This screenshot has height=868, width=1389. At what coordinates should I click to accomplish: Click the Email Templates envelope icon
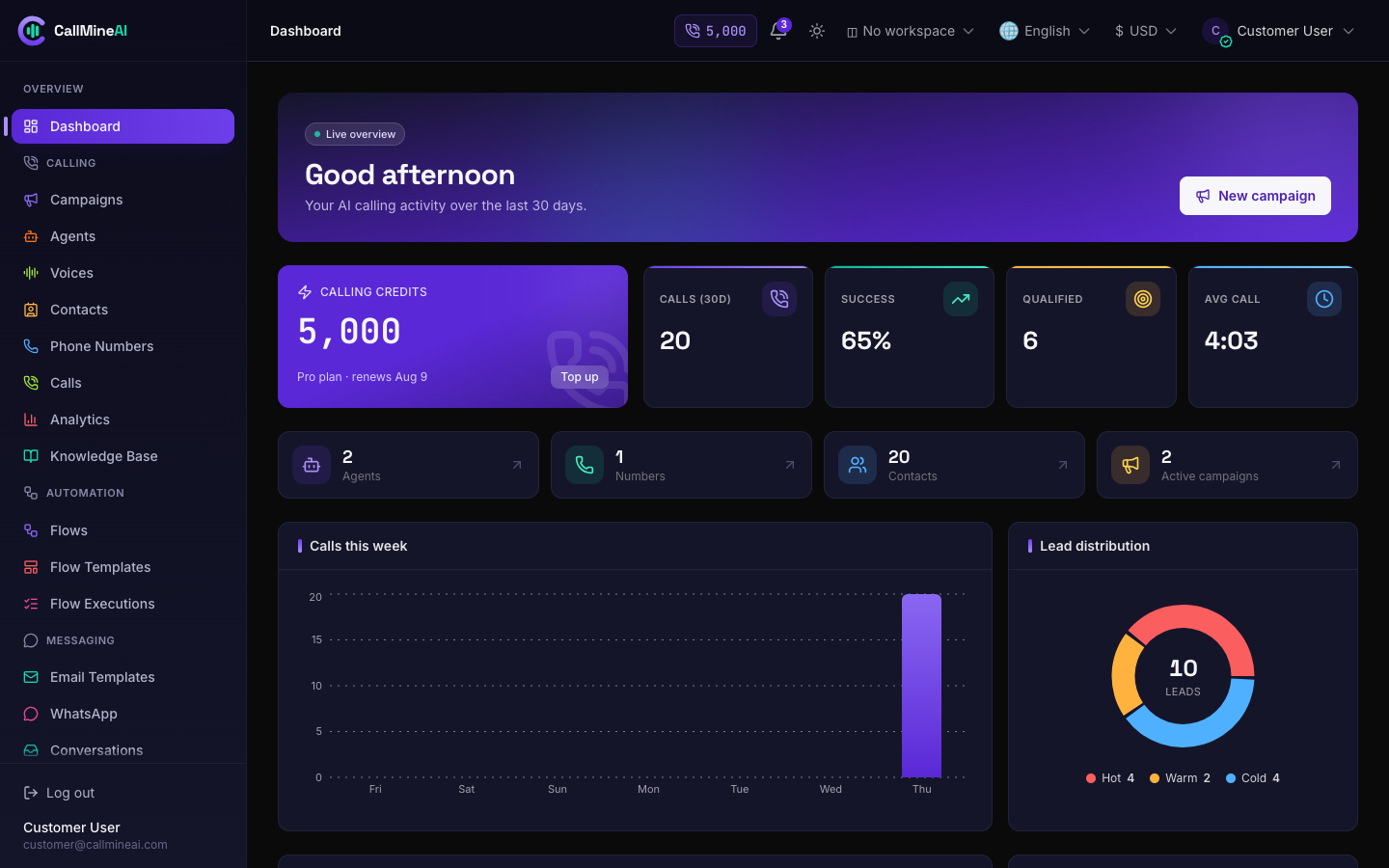click(31, 677)
